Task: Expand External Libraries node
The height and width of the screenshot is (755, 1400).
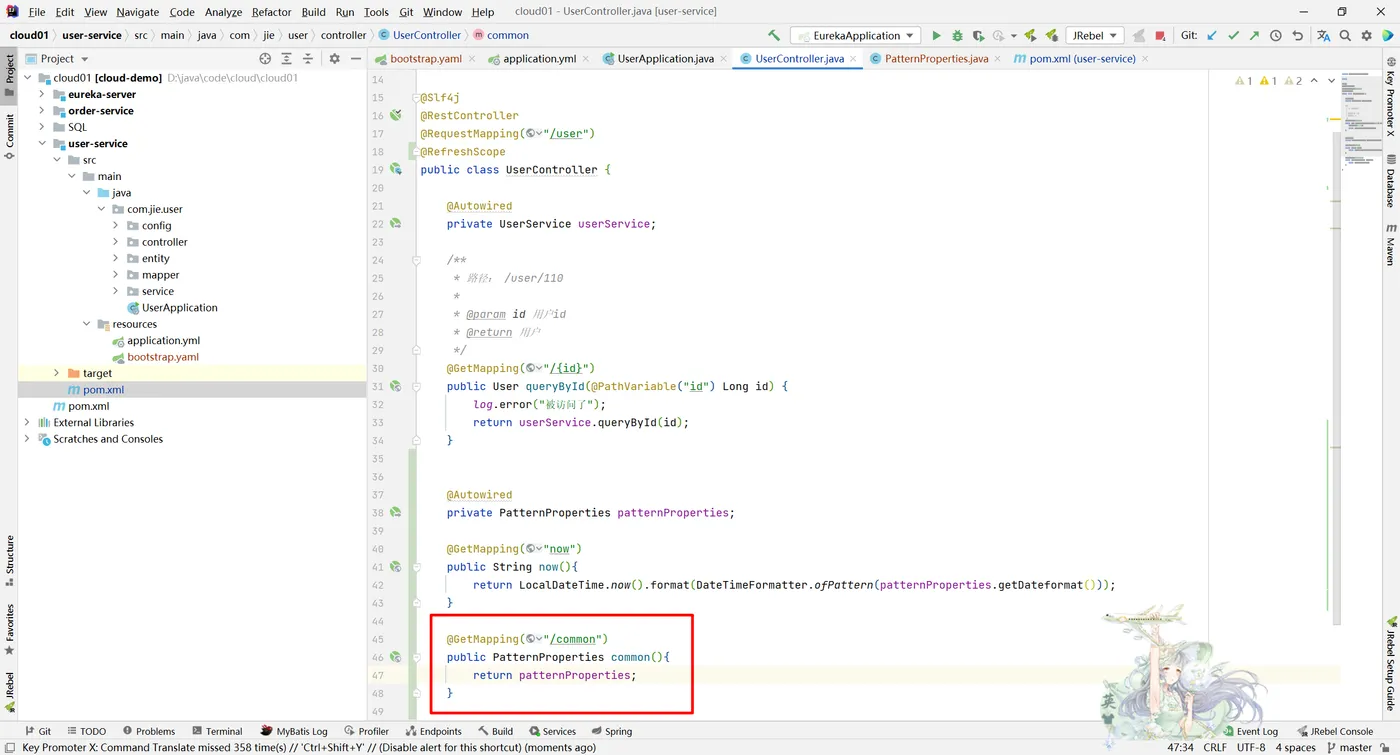Action: point(27,422)
